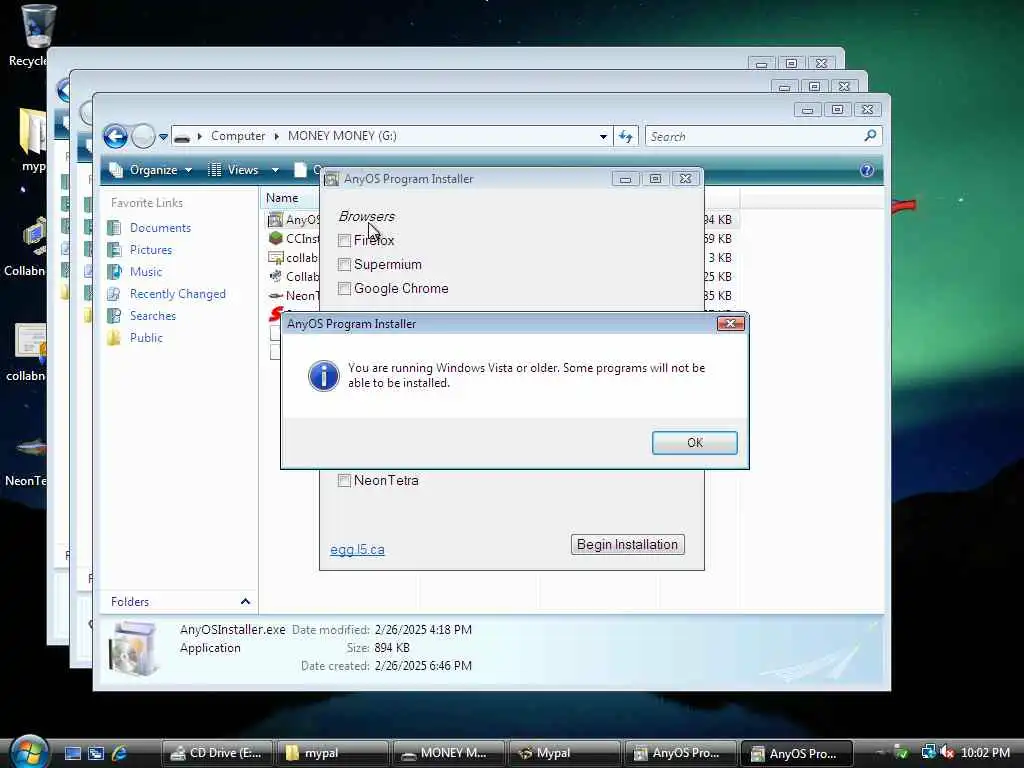Image resolution: width=1024 pixels, height=768 pixels.
Task: Select Computer in the address breadcrumb
Action: [238, 136]
